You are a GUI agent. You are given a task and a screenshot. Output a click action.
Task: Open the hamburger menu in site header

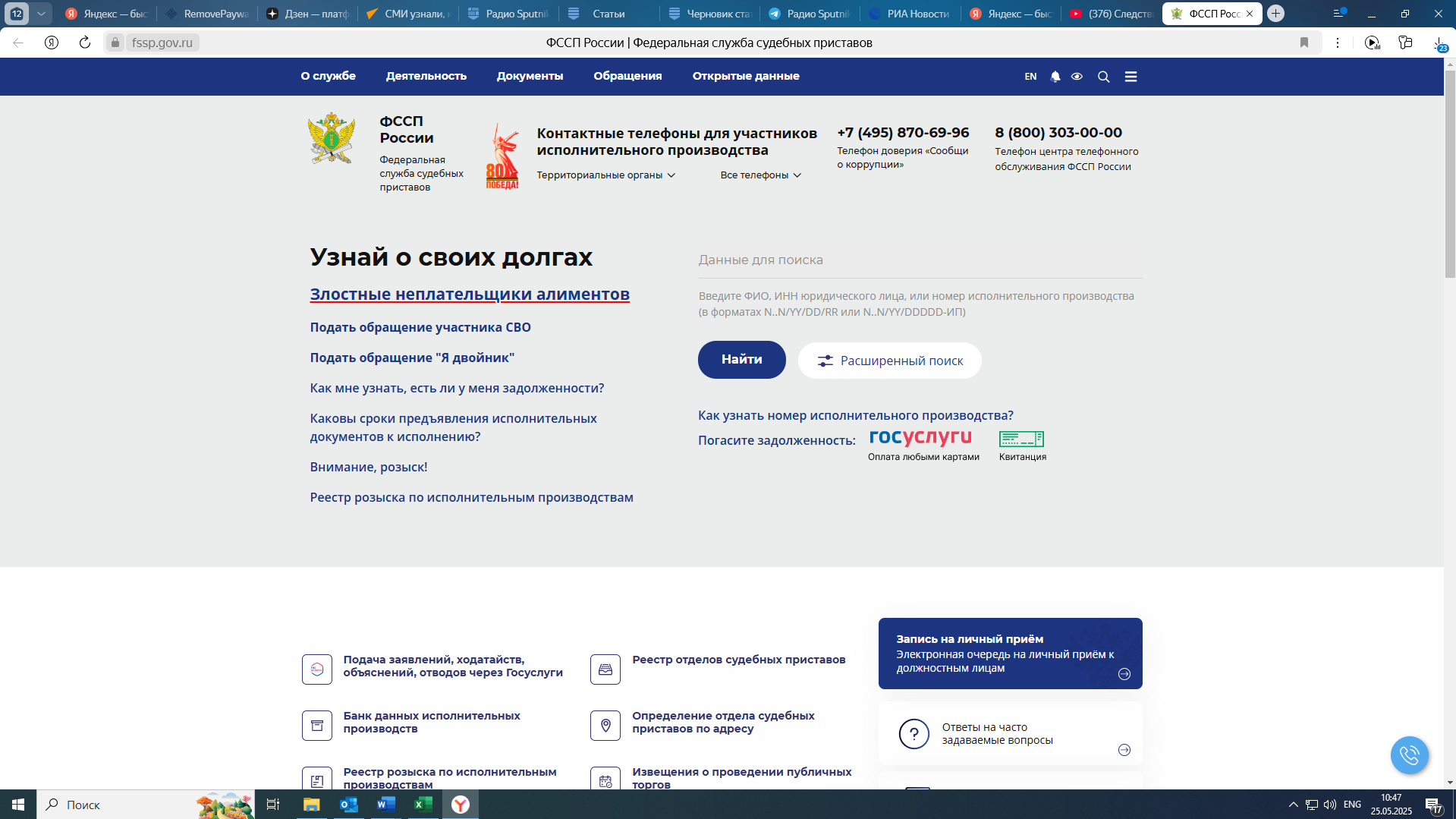click(x=1131, y=77)
